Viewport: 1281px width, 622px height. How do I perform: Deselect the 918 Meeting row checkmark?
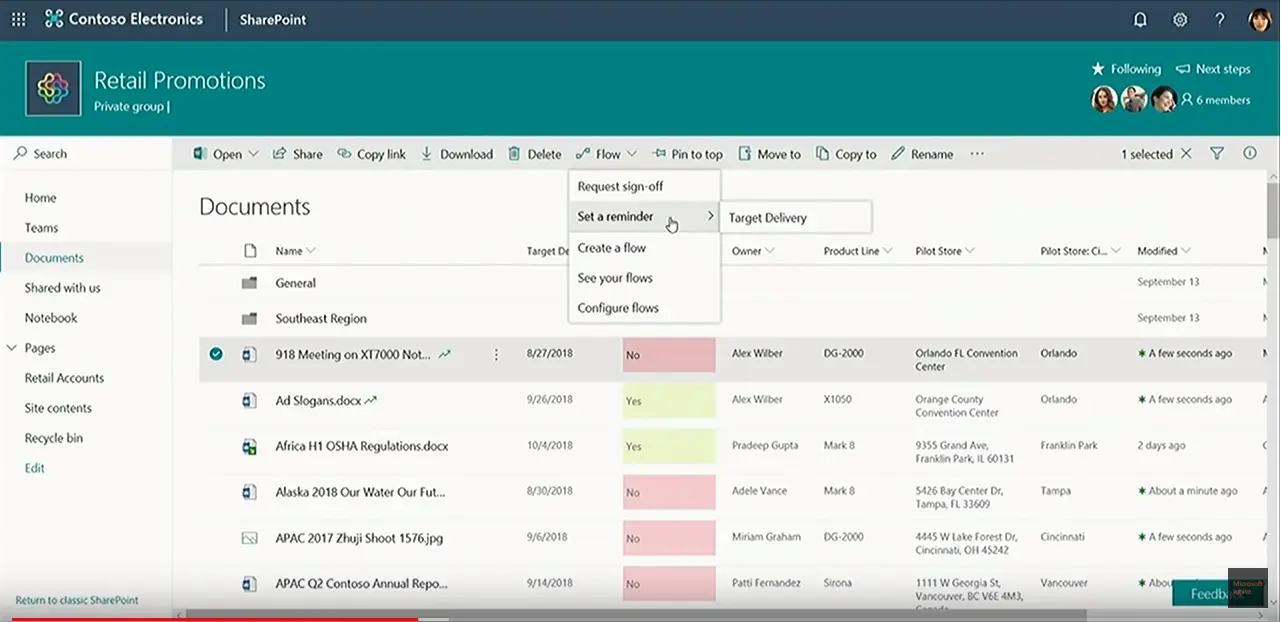pyautogui.click(x=216, y=354)
